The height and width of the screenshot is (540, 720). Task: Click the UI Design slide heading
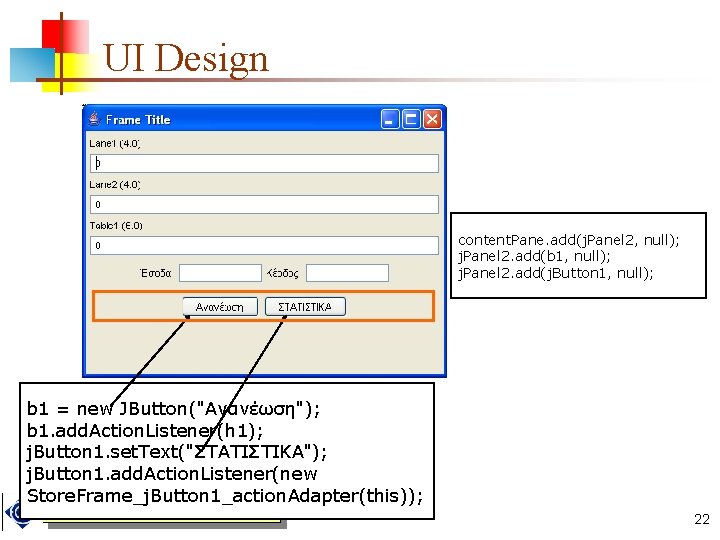[186, 58]
